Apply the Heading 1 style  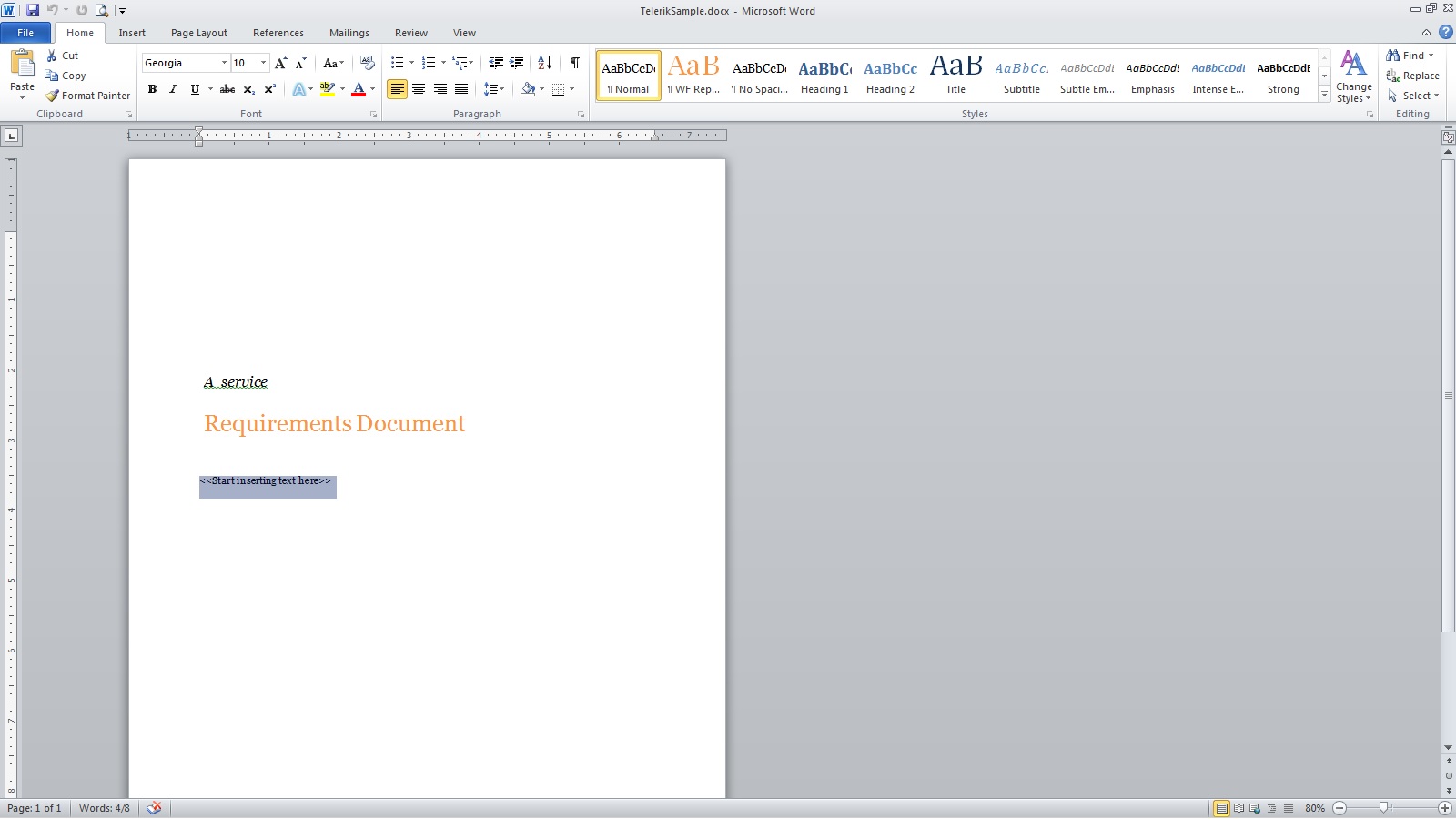[824, 76]
